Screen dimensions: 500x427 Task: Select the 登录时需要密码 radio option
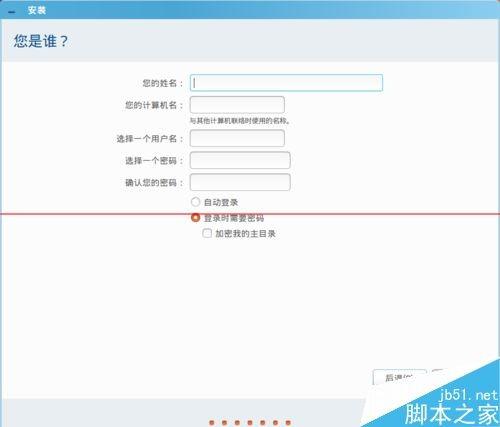click(195, 218)
